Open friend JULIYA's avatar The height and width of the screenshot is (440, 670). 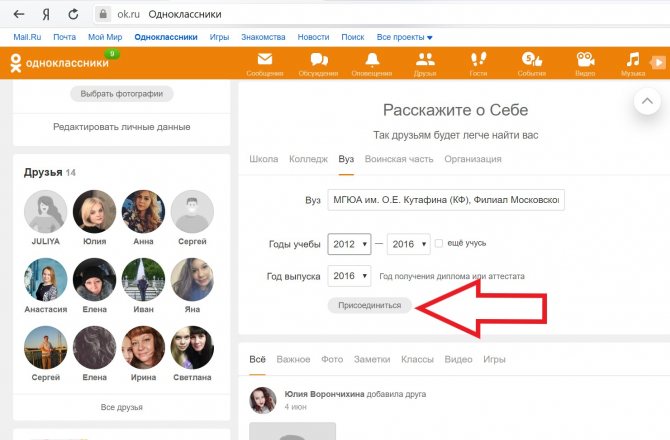click(45, 211)
